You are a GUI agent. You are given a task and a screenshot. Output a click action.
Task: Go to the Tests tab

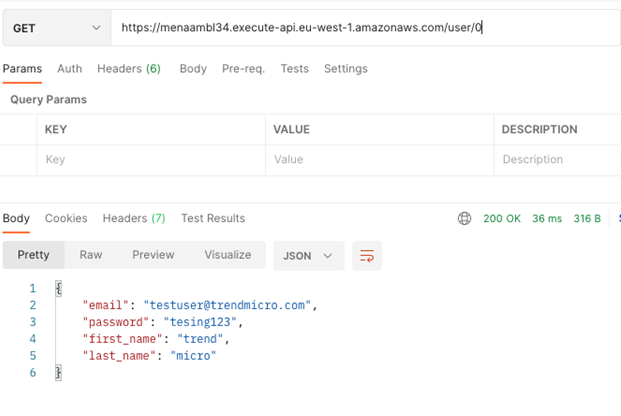point(295,69)
